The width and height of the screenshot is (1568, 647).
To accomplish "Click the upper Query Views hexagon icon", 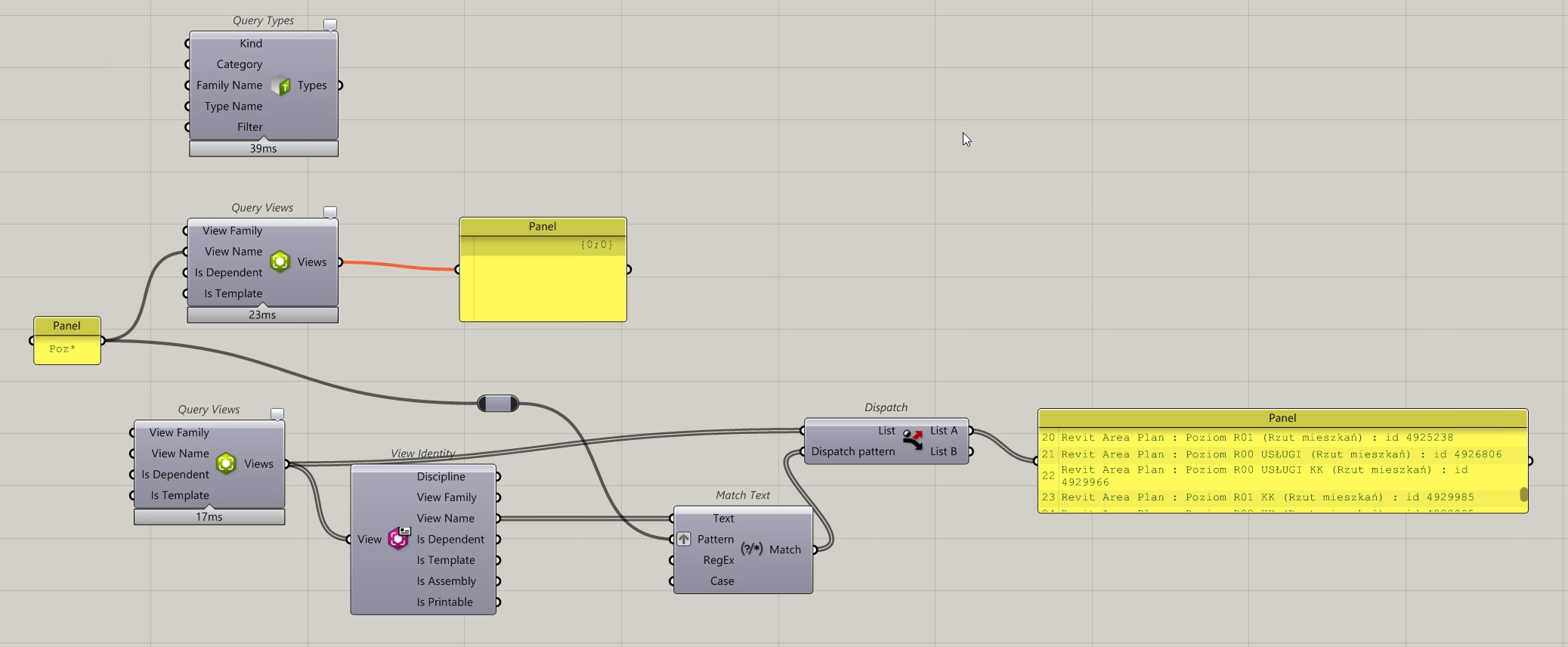I will tap(280, 262).
